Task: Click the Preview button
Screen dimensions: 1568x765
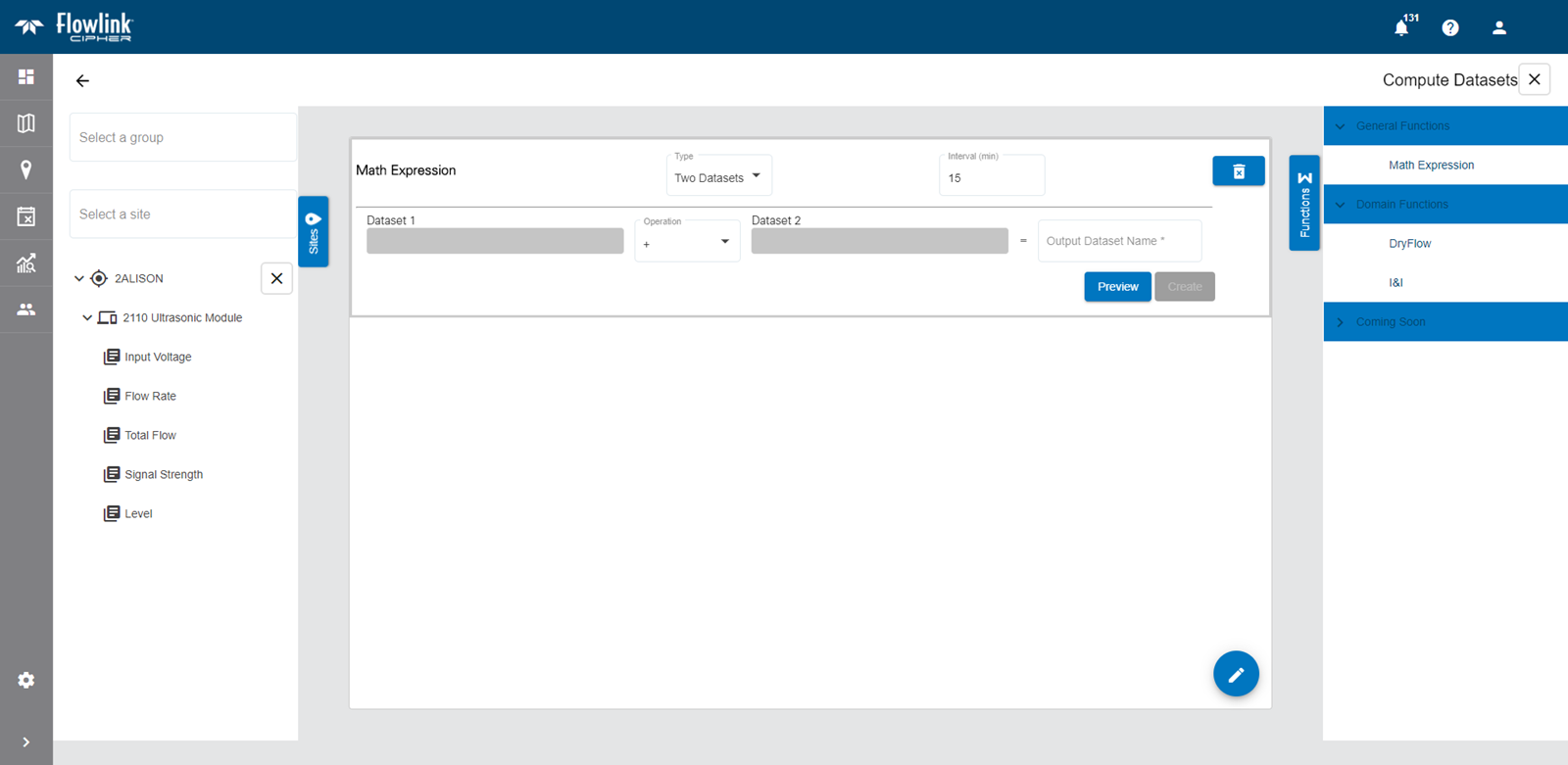Action: point(1117,287)
